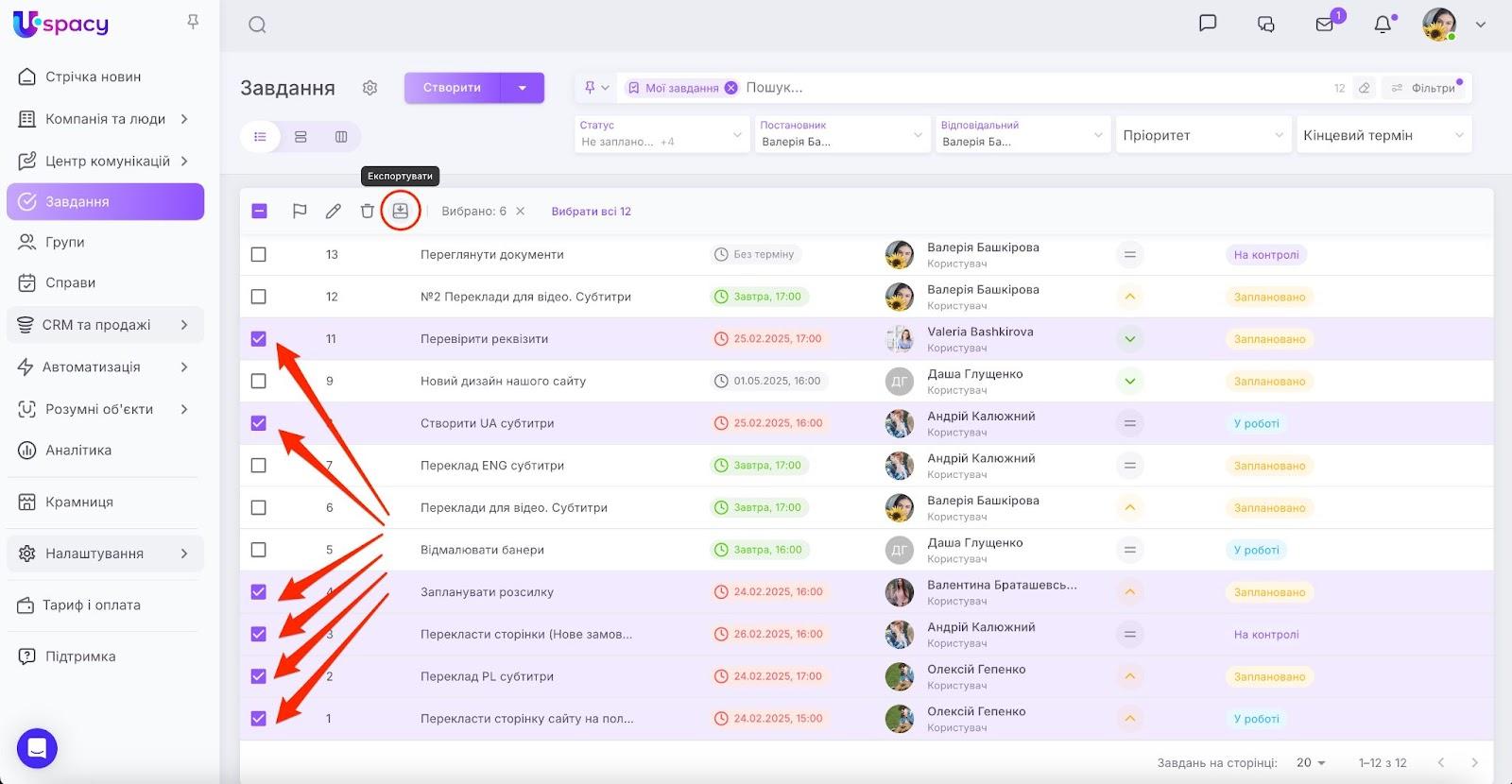The width and height of the screenshot is (1512, 784).
Task: Click the pencil edit icon in toolbar
Action: pos(334,211)
